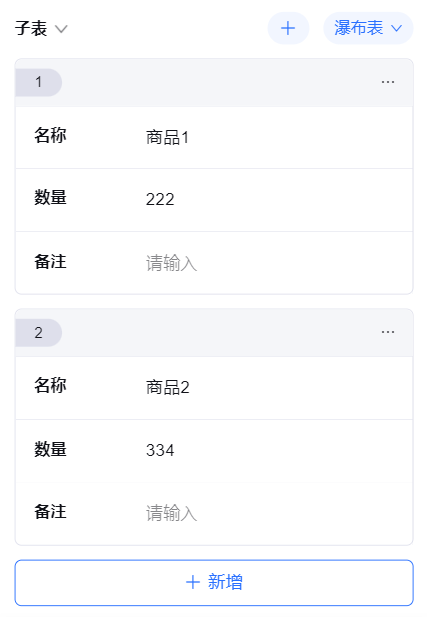Collapse the 子表 section chevron
The width and height of the screenshot is (427, 617).
click(x=61, y=29)
